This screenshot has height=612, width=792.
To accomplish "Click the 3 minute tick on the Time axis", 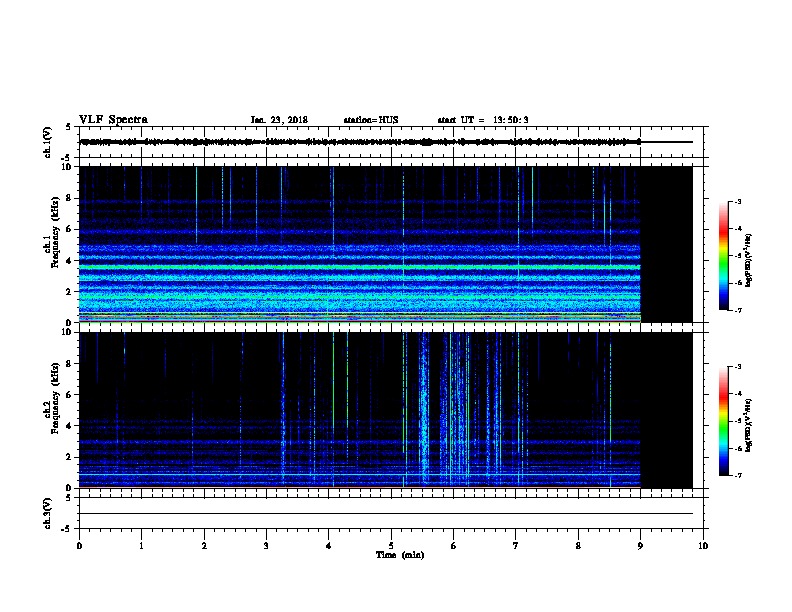I will (266, 546).
